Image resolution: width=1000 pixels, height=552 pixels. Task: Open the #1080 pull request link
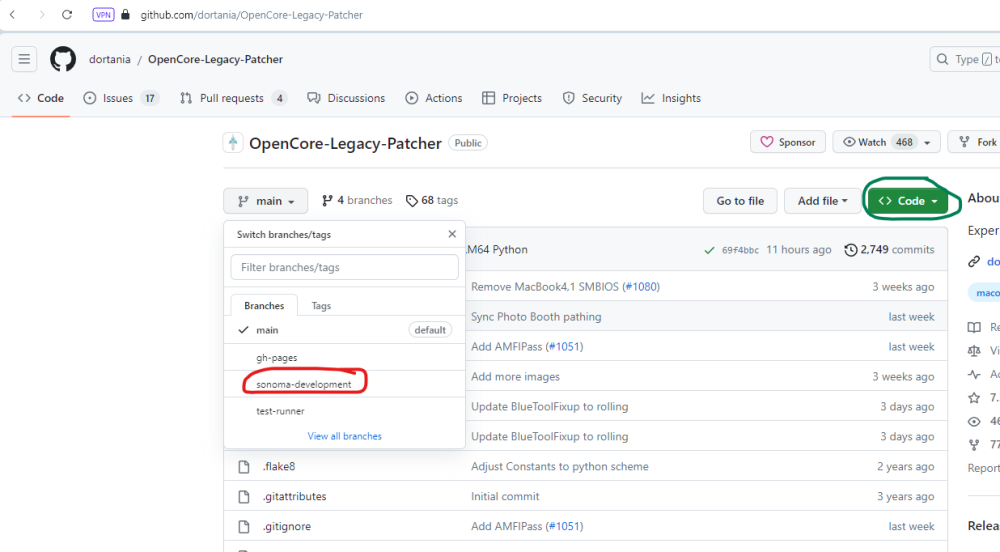642,287
